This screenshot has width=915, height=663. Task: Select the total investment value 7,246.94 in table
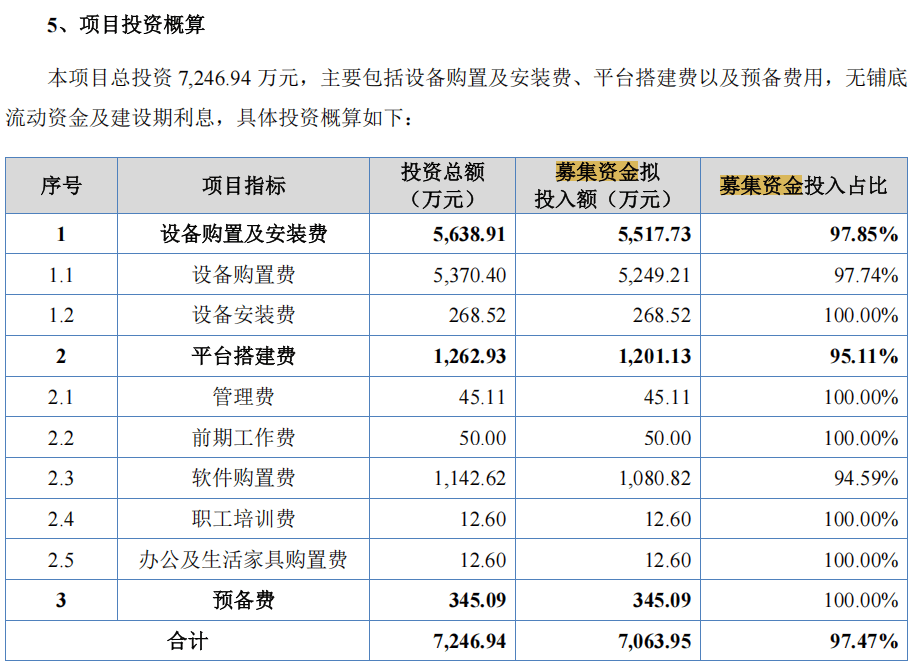click(x=470, y=641)
